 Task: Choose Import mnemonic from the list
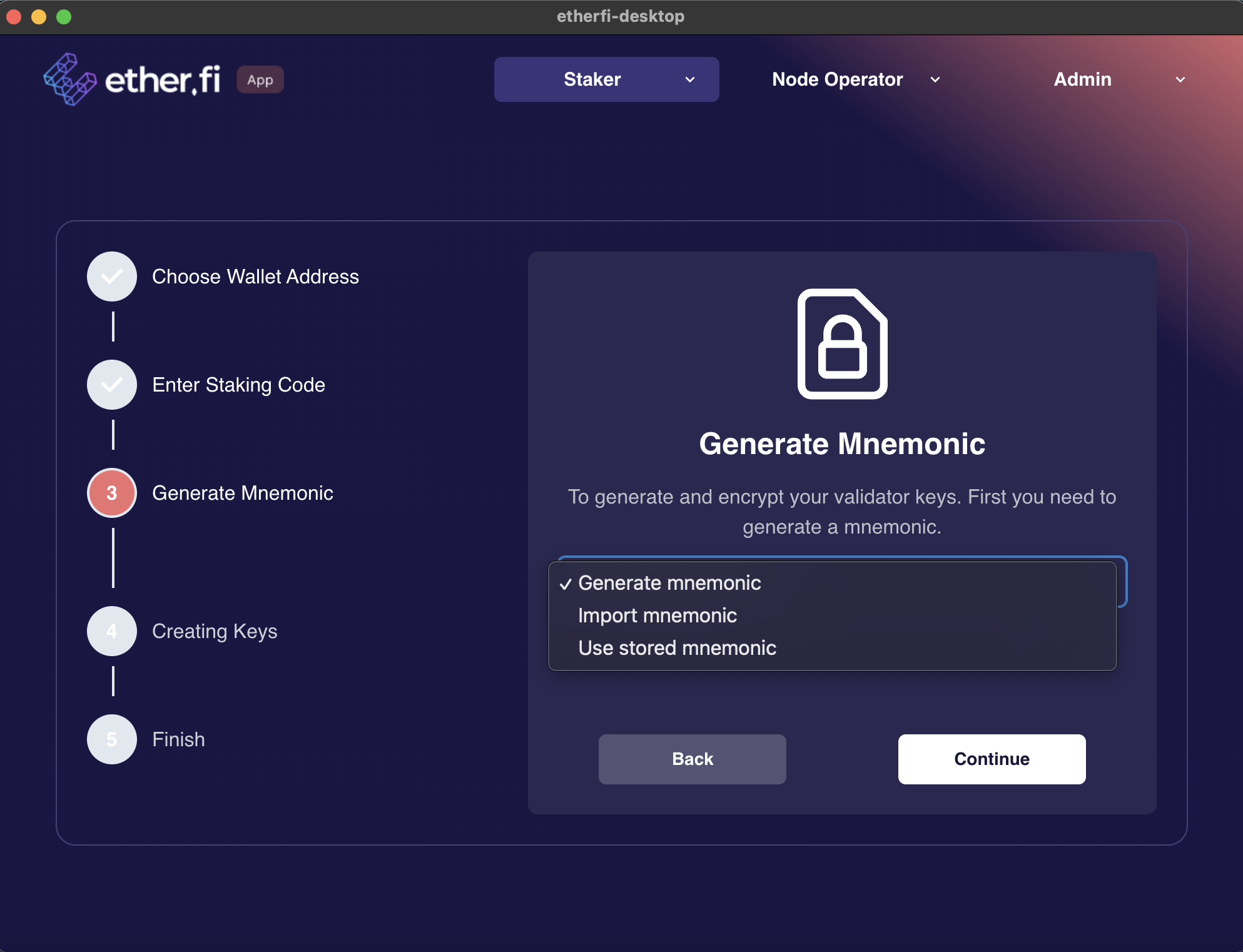657,615
